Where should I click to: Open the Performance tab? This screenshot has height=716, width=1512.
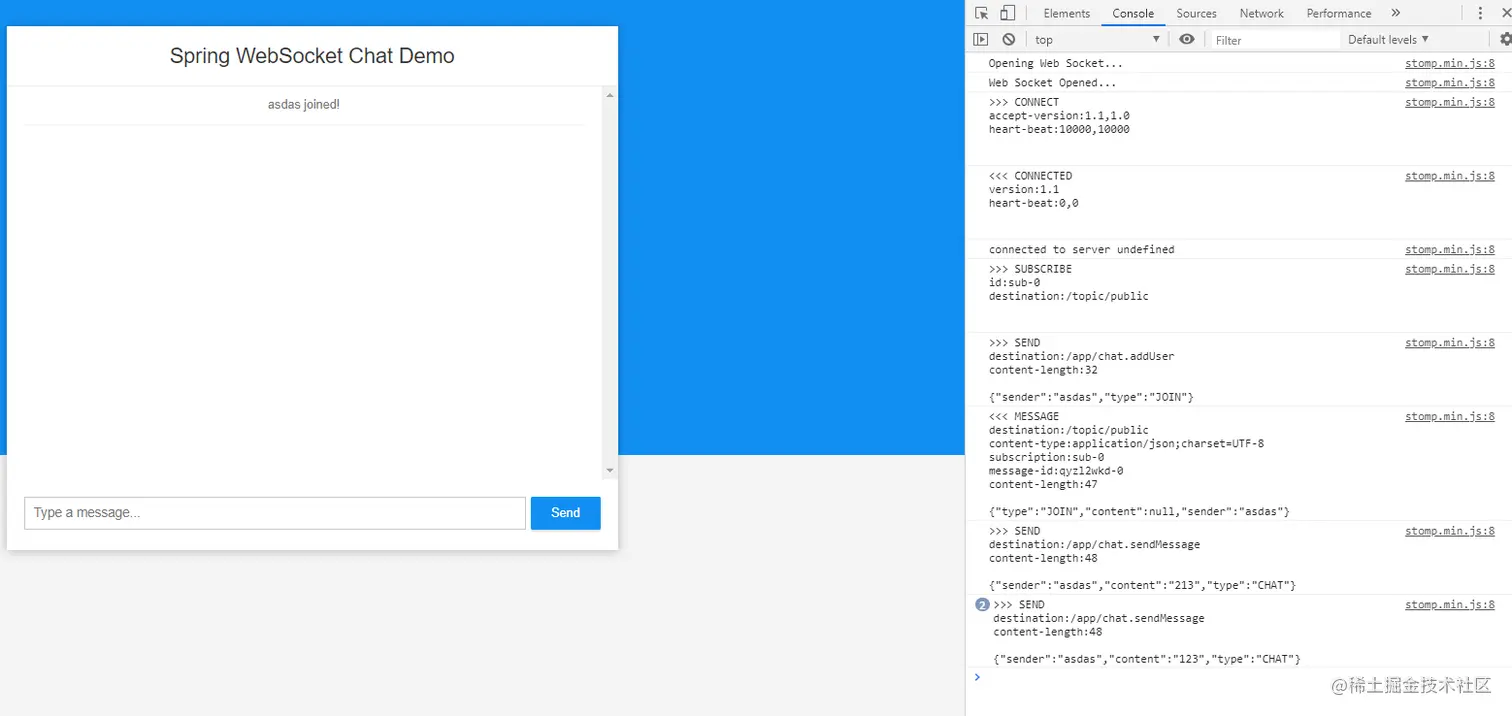click(1338, 13)
